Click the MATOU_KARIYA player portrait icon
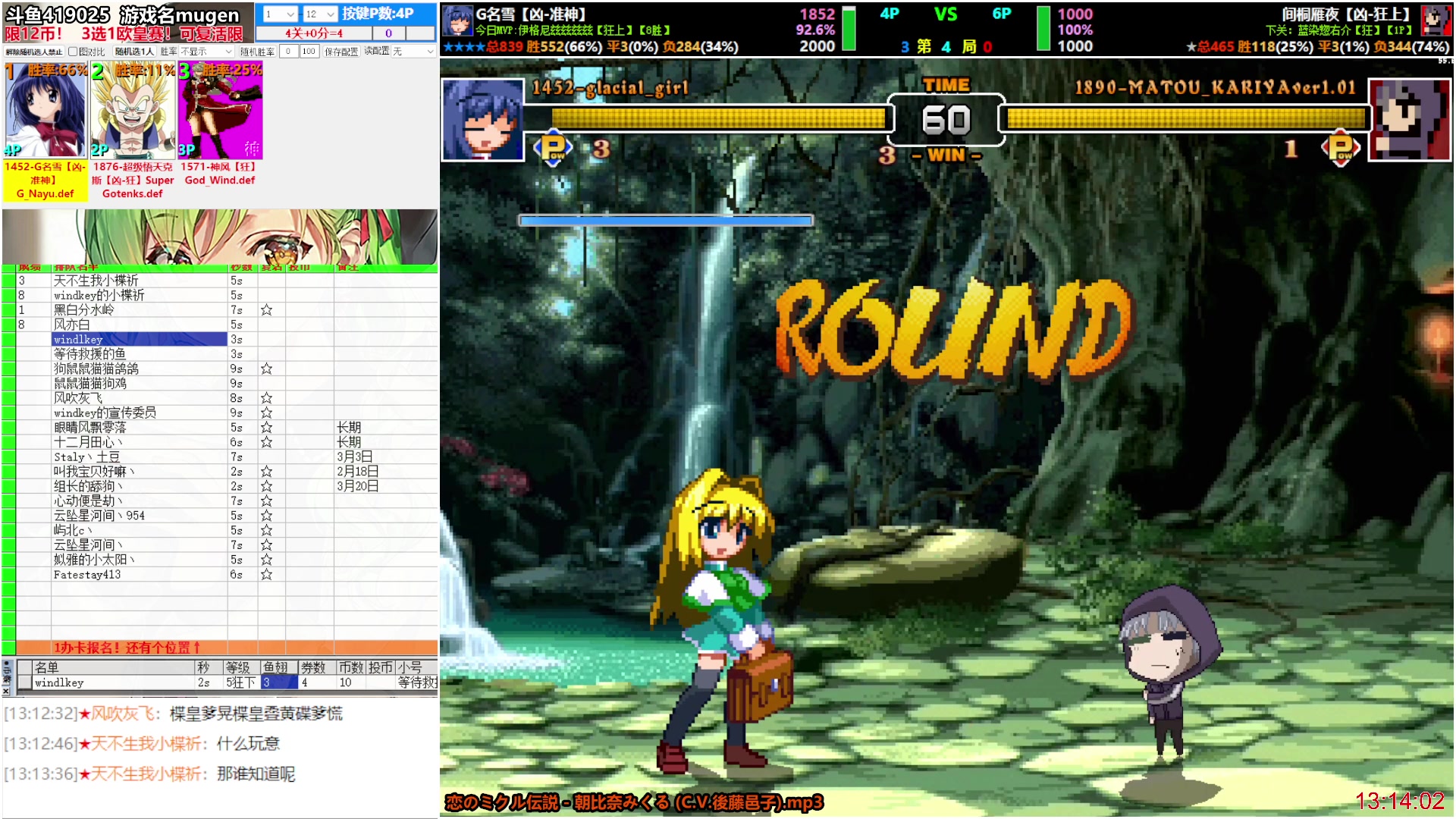 pyautogui.click(x=1410, y=120)
